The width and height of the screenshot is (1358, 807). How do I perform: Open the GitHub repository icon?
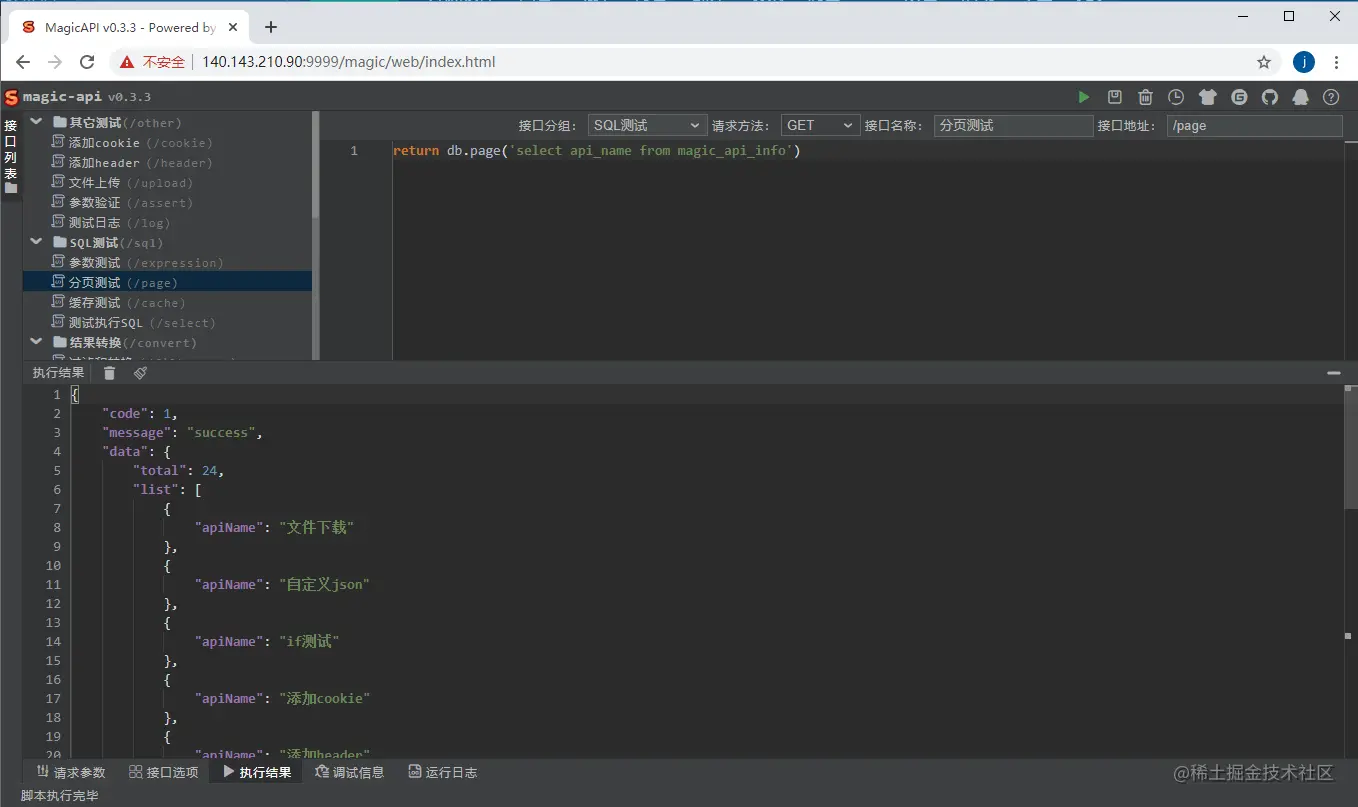click(x=1270, y=97)
